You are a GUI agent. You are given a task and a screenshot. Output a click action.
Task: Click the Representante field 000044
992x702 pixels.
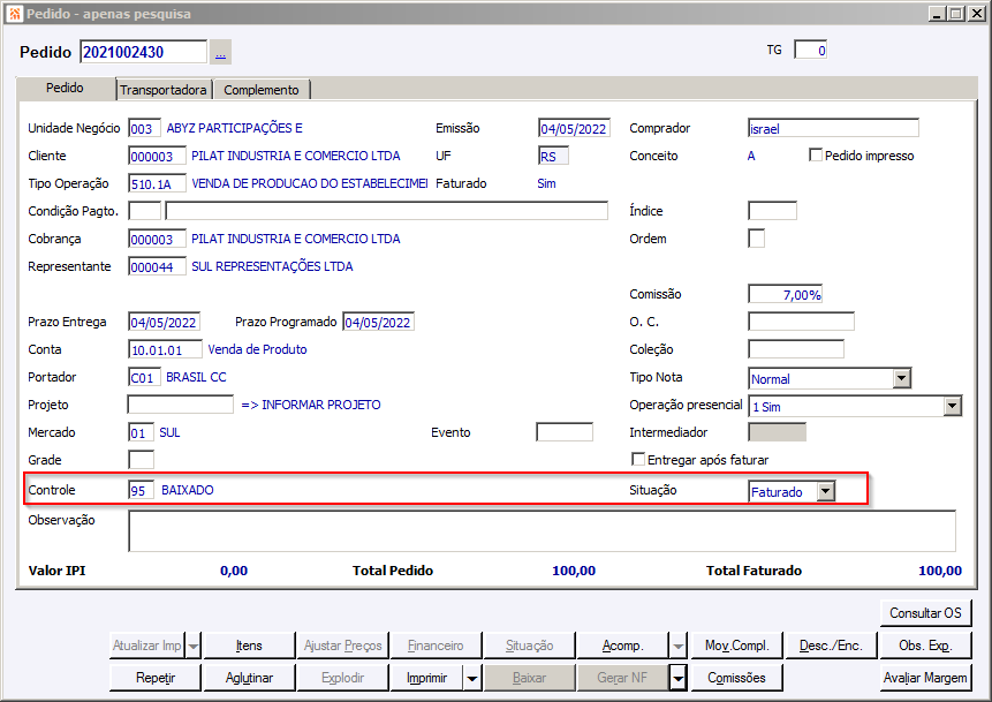[x=157, y=267]
